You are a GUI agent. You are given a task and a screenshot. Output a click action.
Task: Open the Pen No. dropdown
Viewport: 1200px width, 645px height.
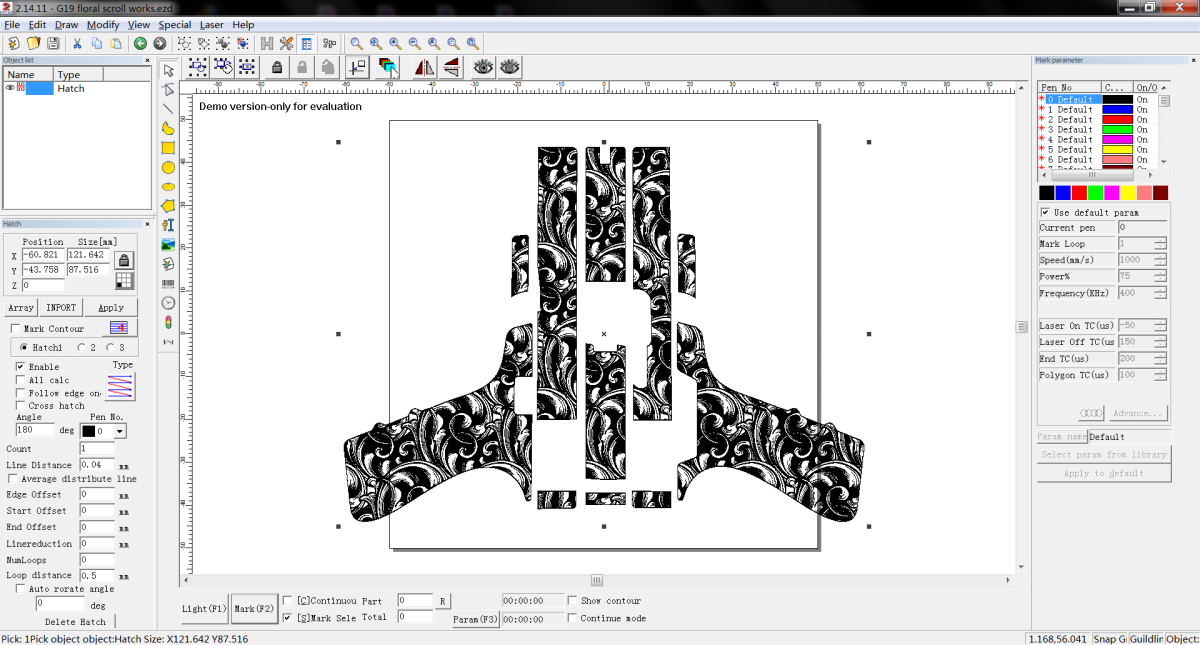[121, 431]
